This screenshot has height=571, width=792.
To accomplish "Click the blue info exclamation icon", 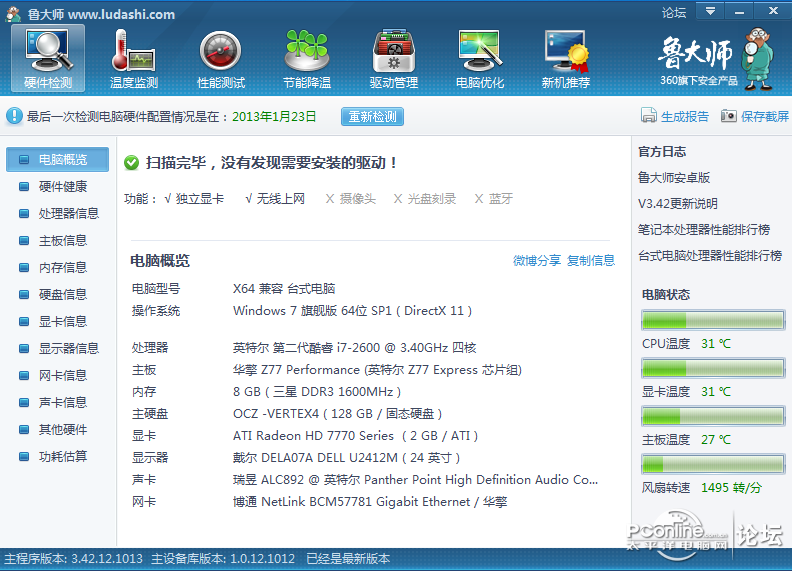I will [x=14, y=116].
